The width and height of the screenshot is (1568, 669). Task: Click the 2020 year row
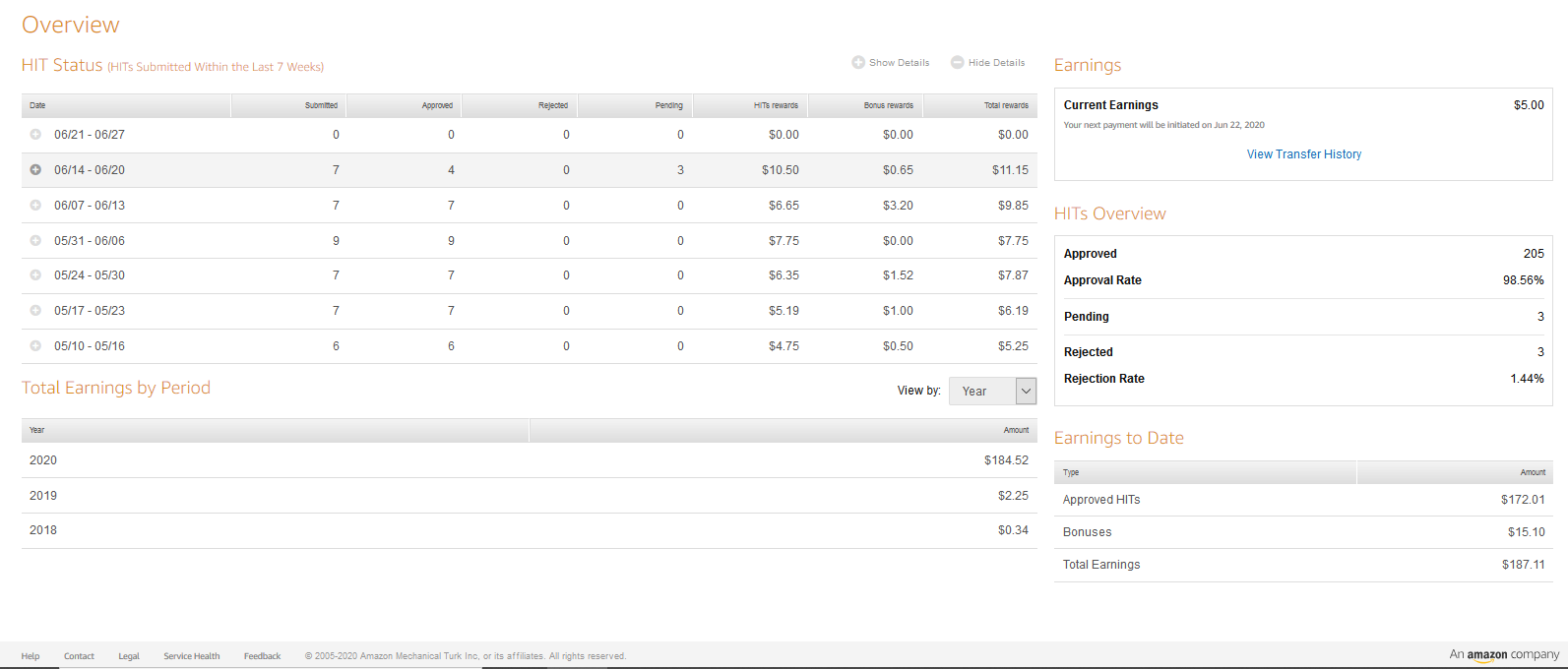(x=530, y=460)
